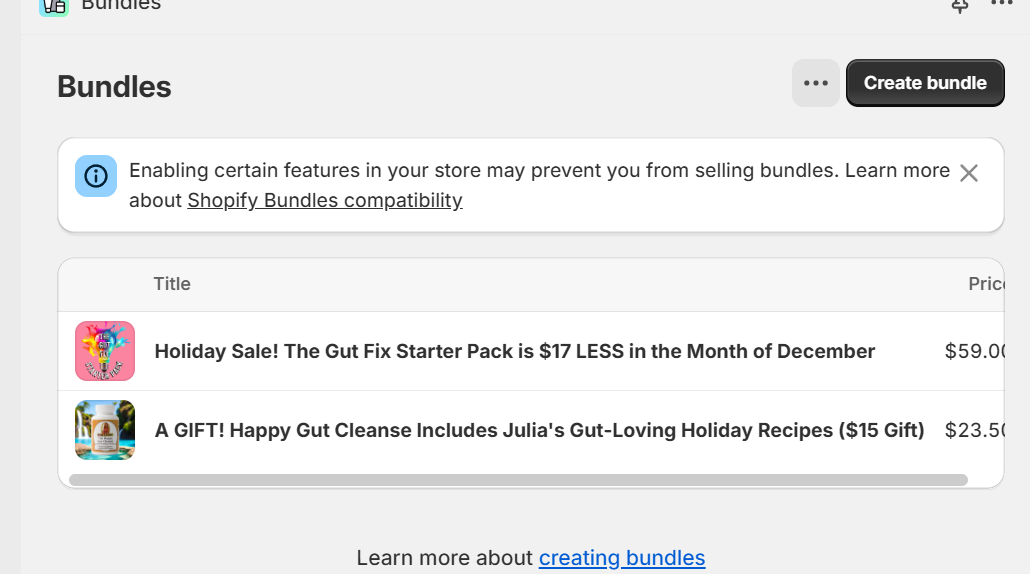Viewport: 1030px width, 574px height.
Task: Open the Holiday Sale Gut Fix bundle title
Action: [x=514, y=351]
